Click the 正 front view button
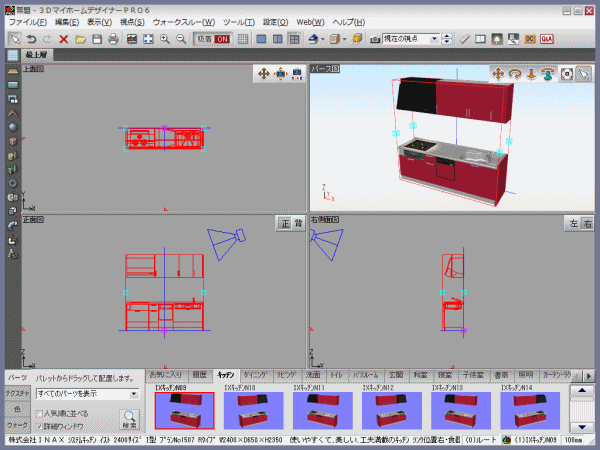The width and height of the screenshot is (600, 450). point(283,224)
